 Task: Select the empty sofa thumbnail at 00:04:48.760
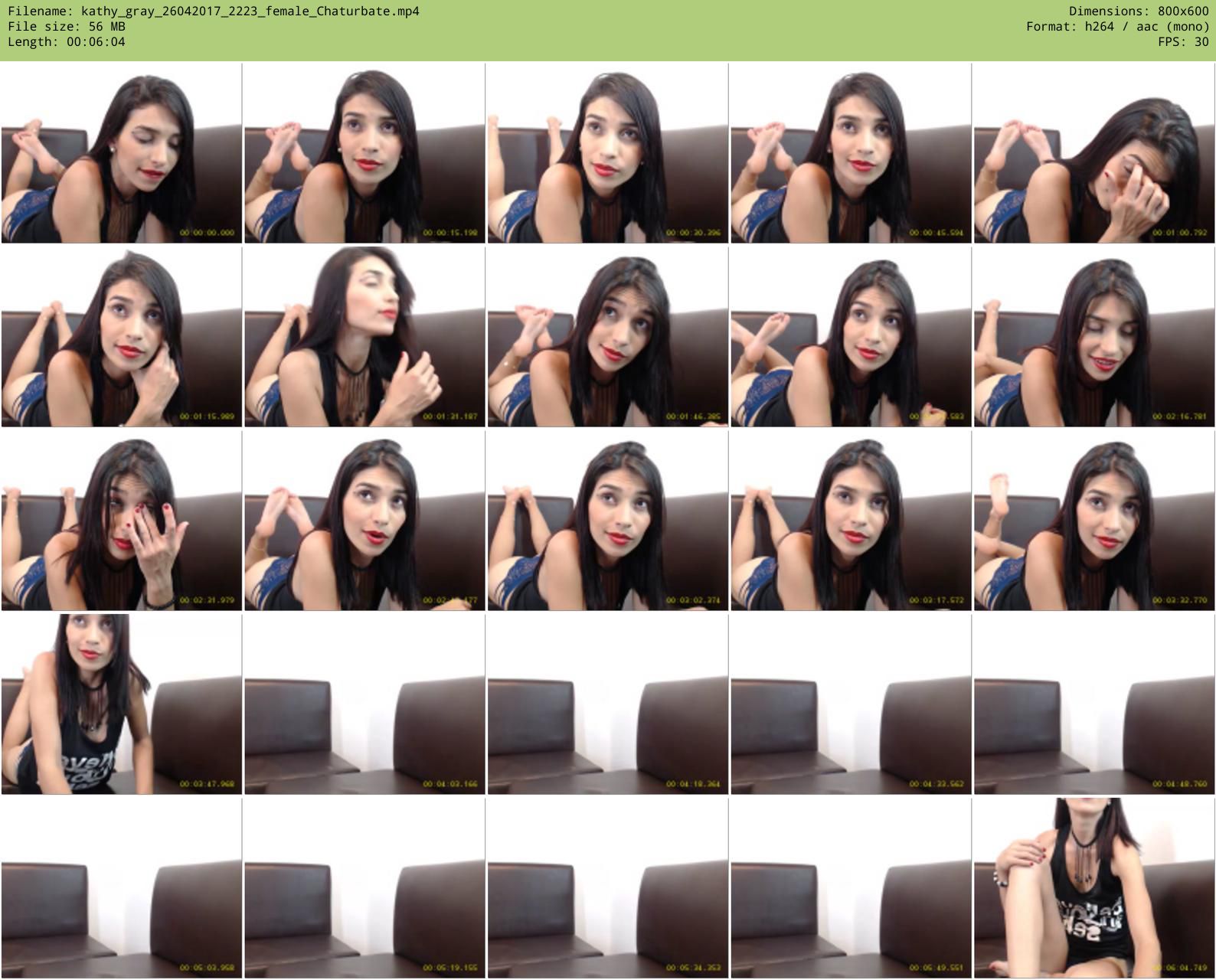(x=1094, y=704)
